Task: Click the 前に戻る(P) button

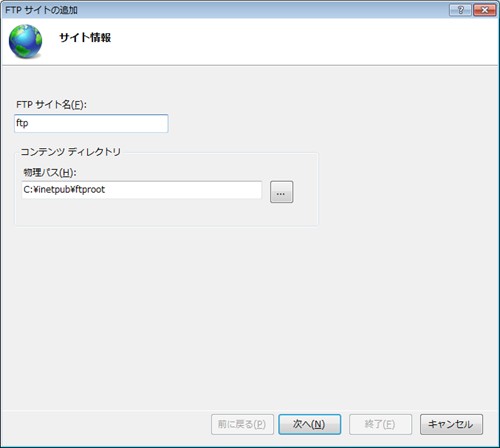Action: [x=242, y=424]
